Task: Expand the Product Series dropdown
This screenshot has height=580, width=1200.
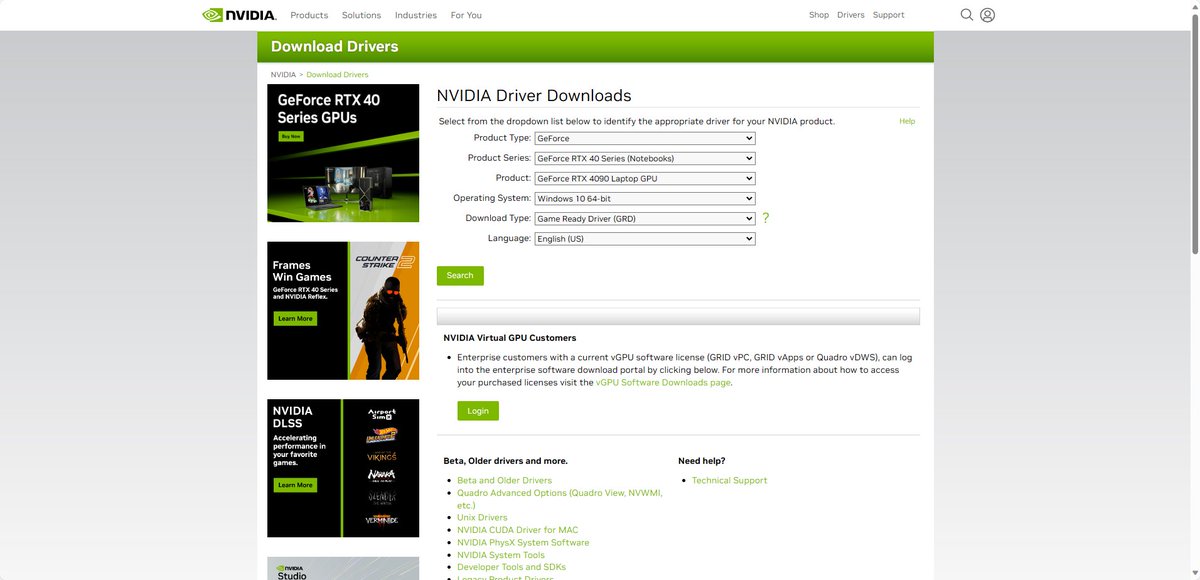Action: (644, 158)
